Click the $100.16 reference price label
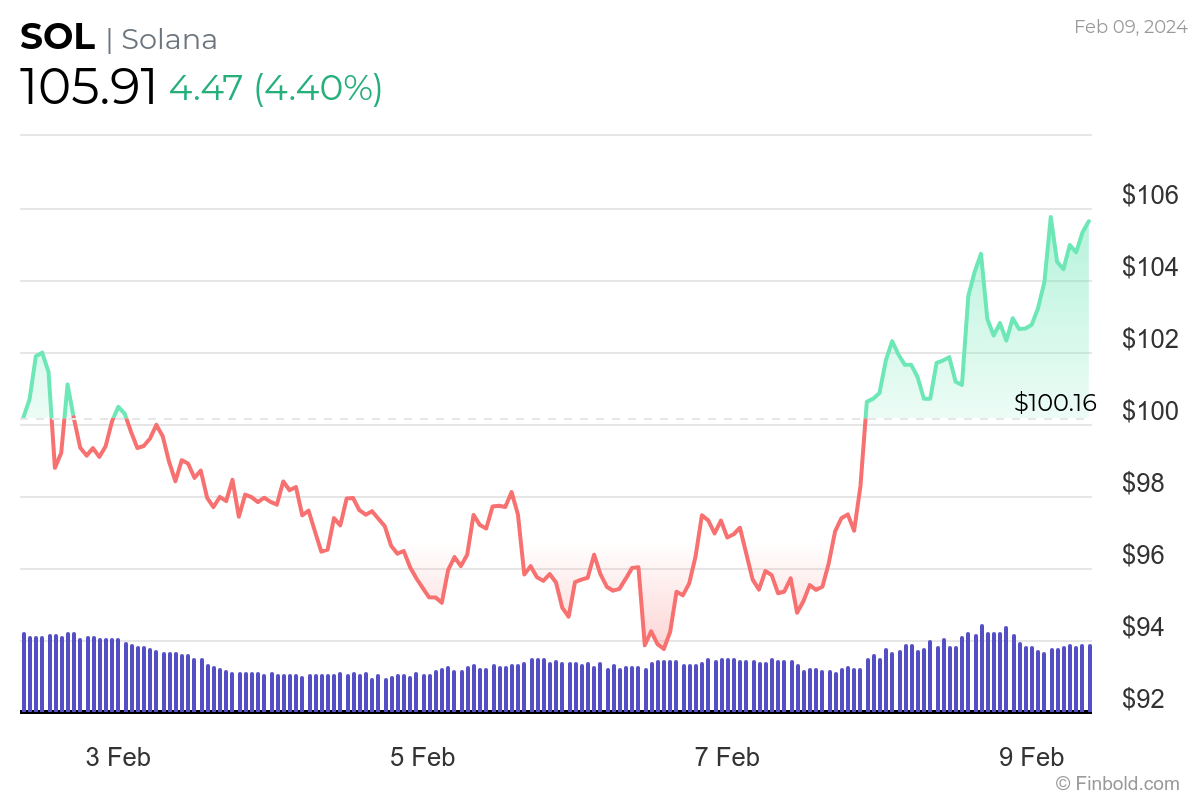 1055,403
